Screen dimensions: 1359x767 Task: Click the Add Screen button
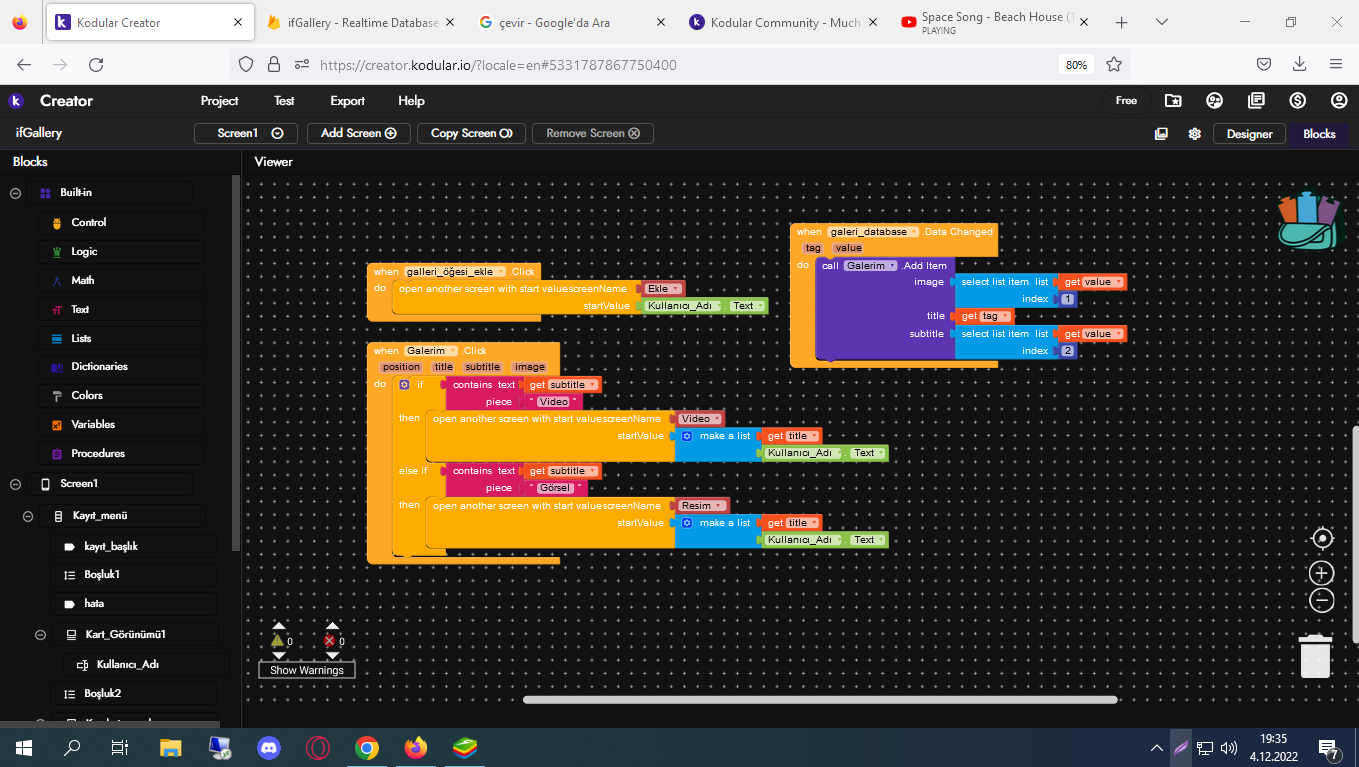pos(358,133)
